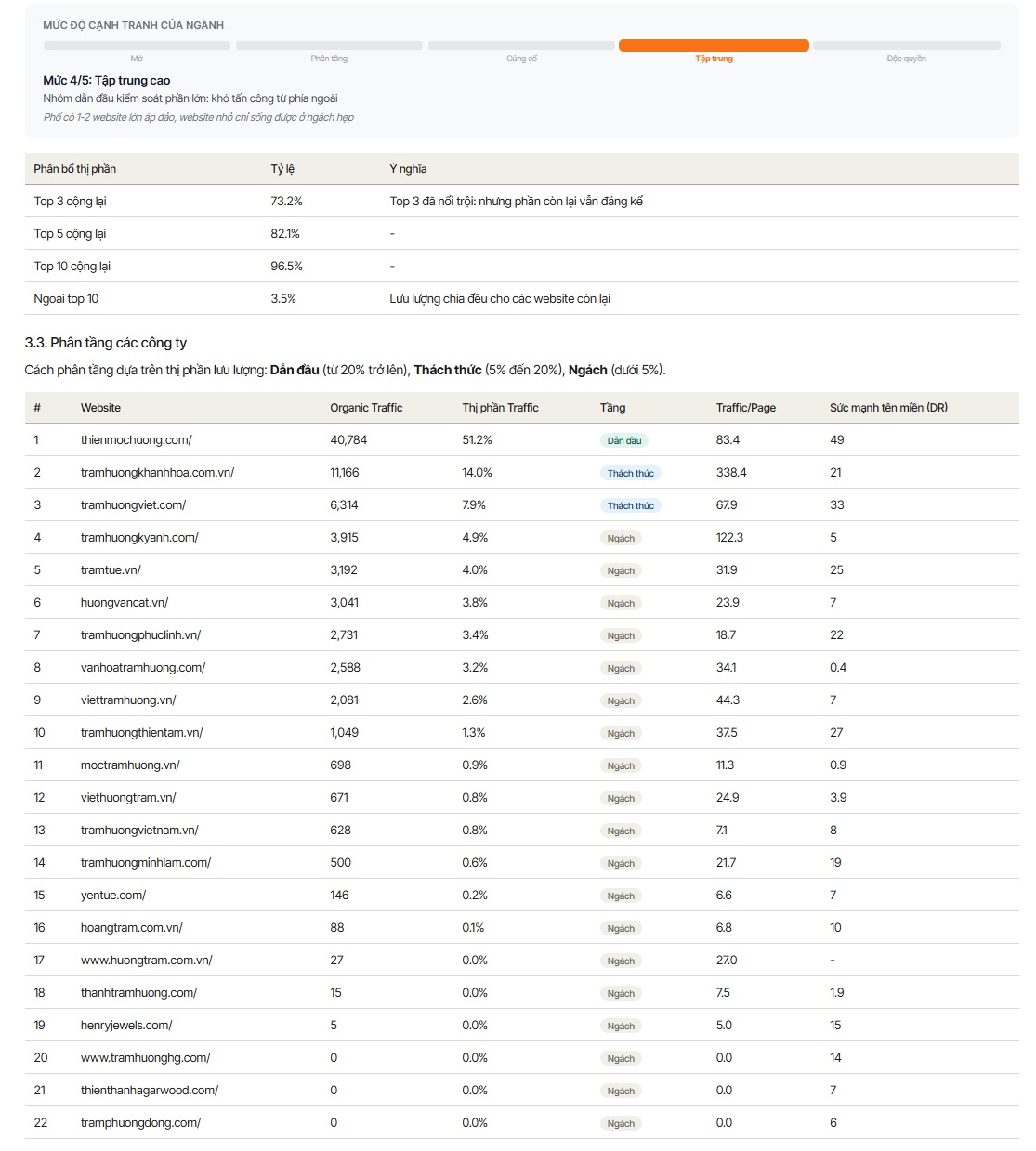Click the 'Ý nghĩa' column header
This screenshot has width=1036, height=1151.
point(408,169)
